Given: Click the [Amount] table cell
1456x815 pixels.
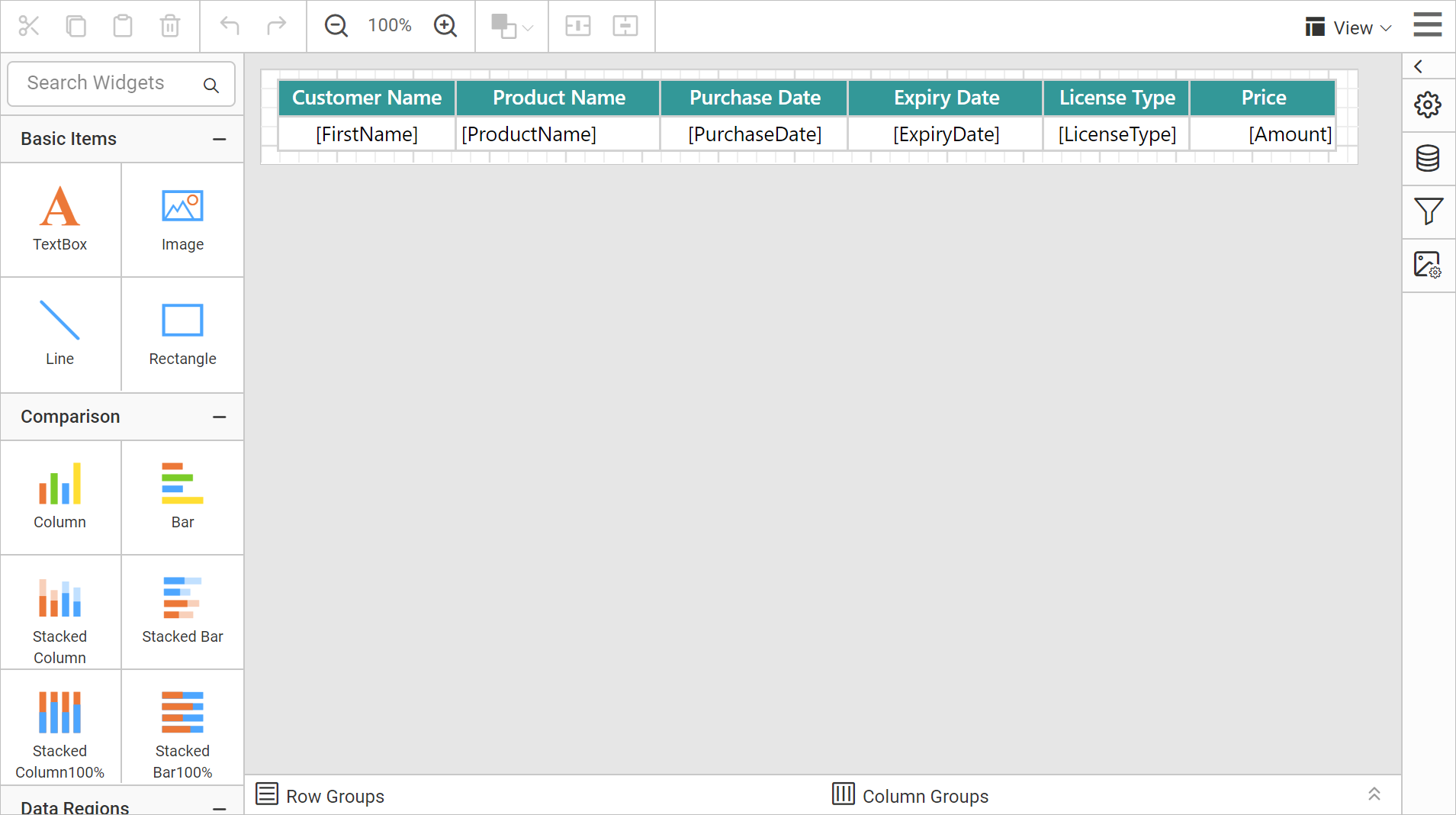Looking at the screenshot, I should (x=1264, y=134).
